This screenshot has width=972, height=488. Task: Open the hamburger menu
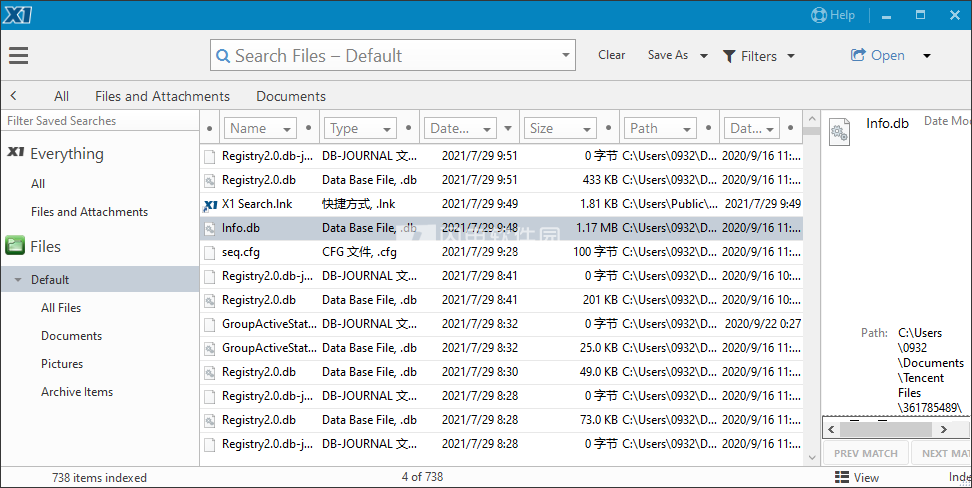(x=19, y=55)
